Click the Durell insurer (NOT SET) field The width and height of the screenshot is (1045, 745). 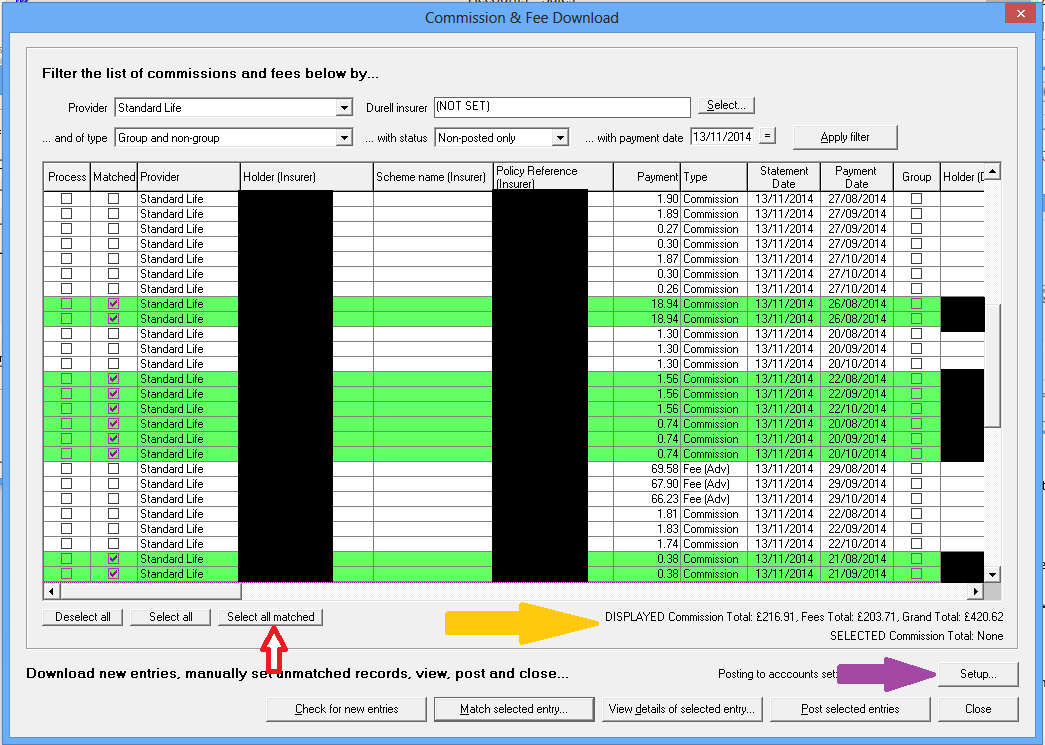coord(562,107)
